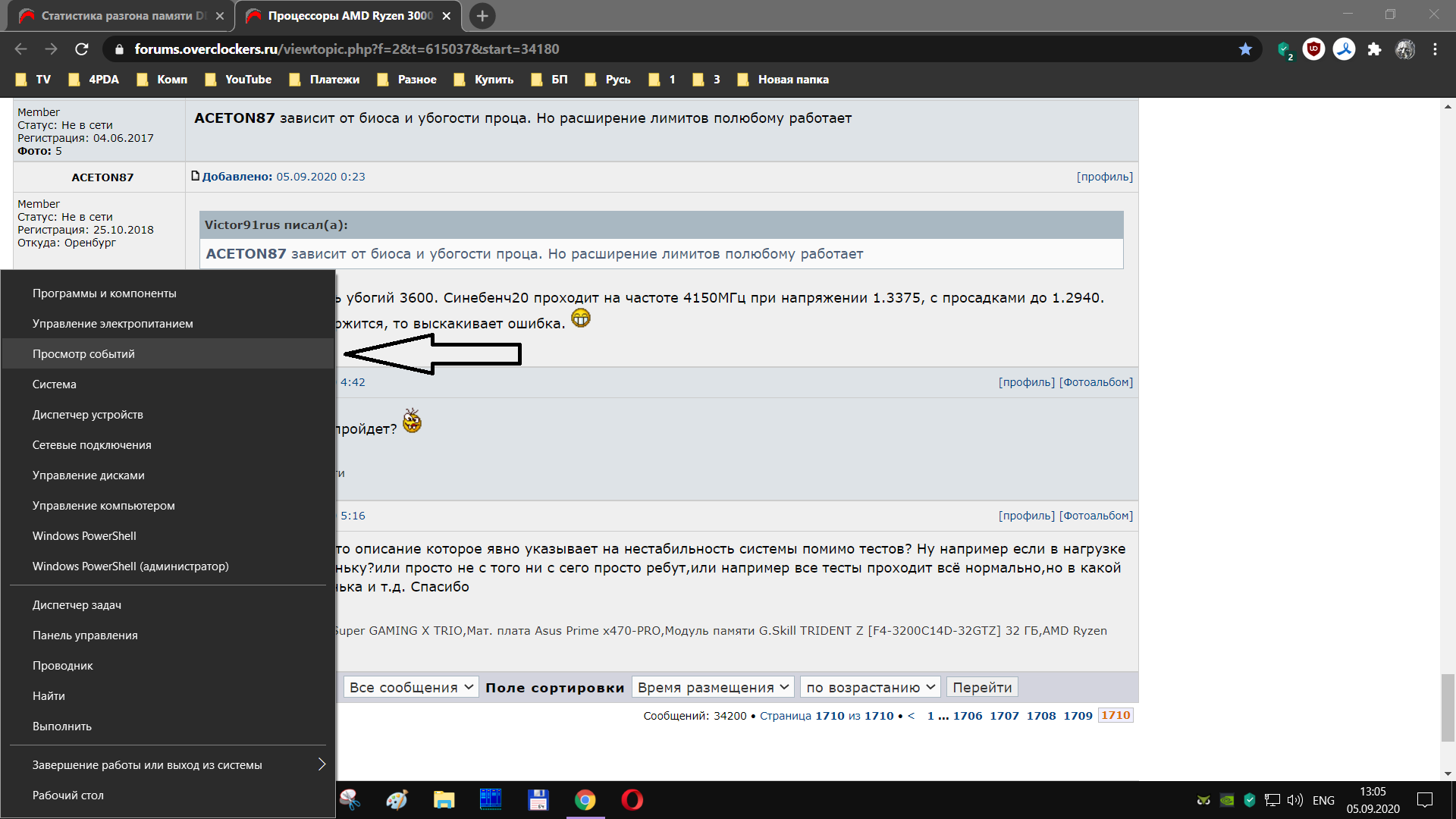The width and height of the screenshot is (1456, 819).
Task: Open File Explorer from the taskbar
Action: [x=444, y=800]
